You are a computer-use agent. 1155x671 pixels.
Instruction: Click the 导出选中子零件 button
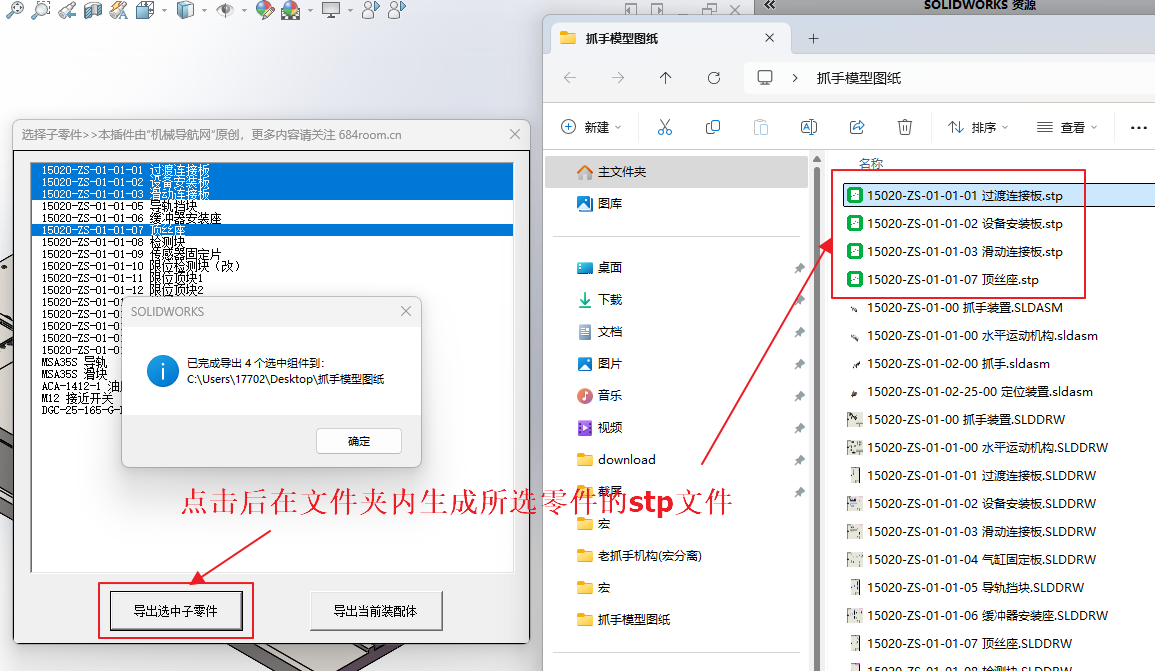click(x=175, y=610)
